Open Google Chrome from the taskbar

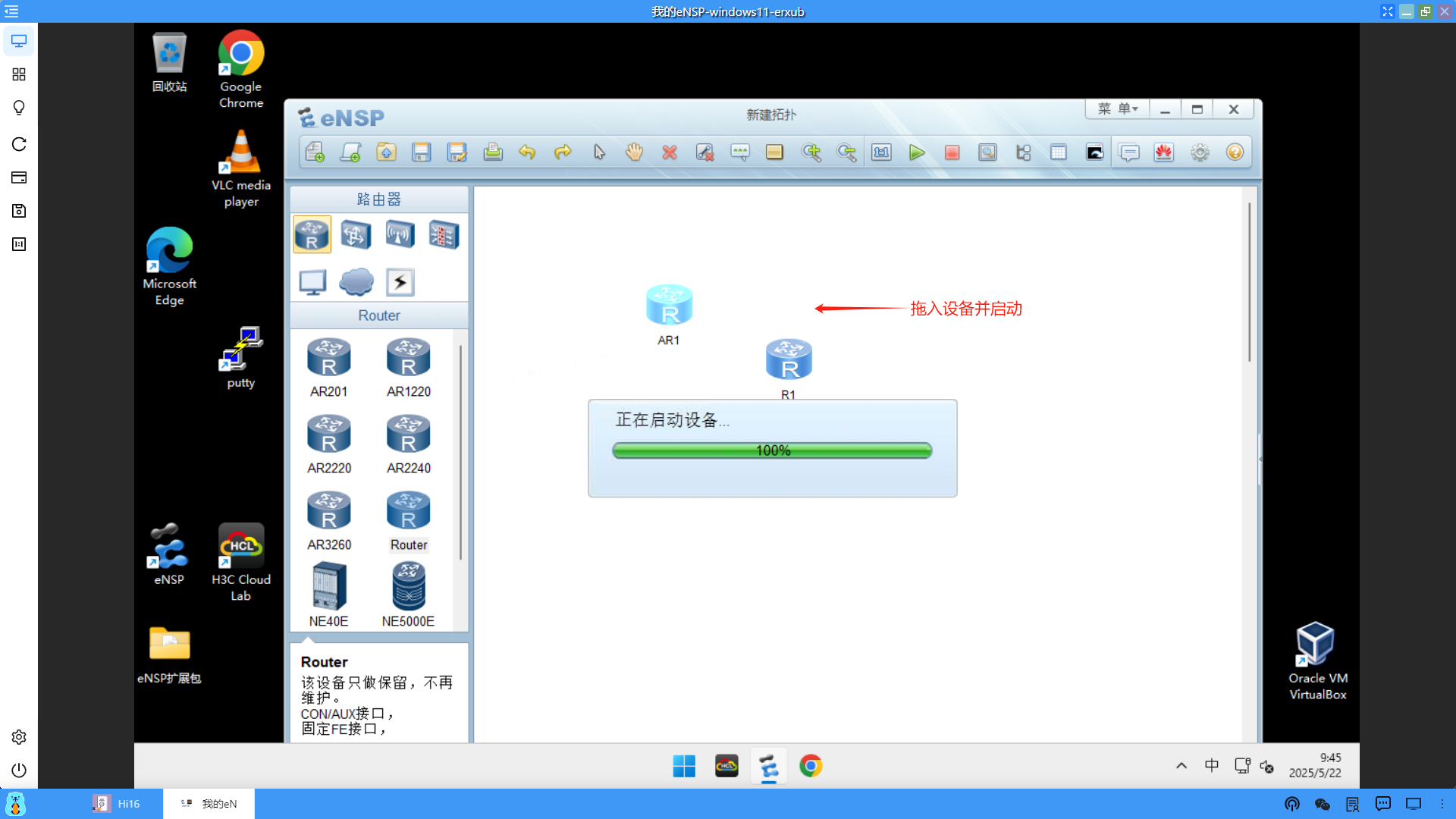(811, 766)
